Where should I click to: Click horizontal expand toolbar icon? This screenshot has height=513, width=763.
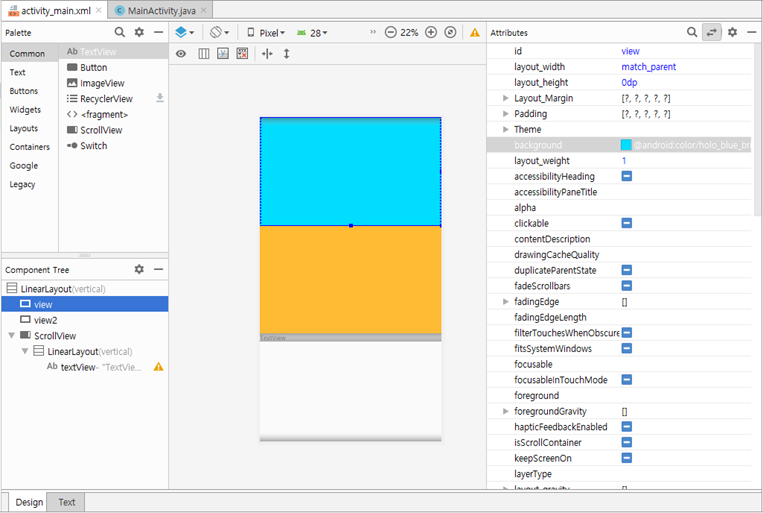(x=267, y=54)
